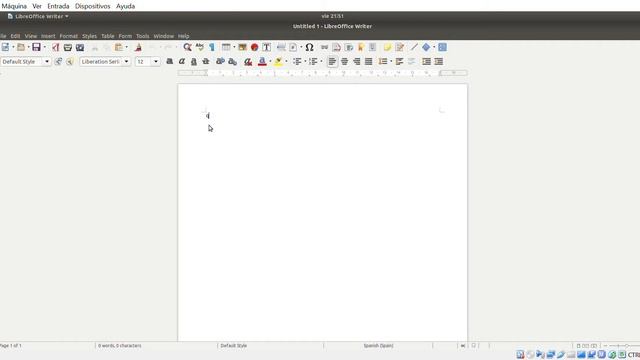Print the document using the printer icon
The width and height of the screenshot is (640, 360).
(68, 47)
